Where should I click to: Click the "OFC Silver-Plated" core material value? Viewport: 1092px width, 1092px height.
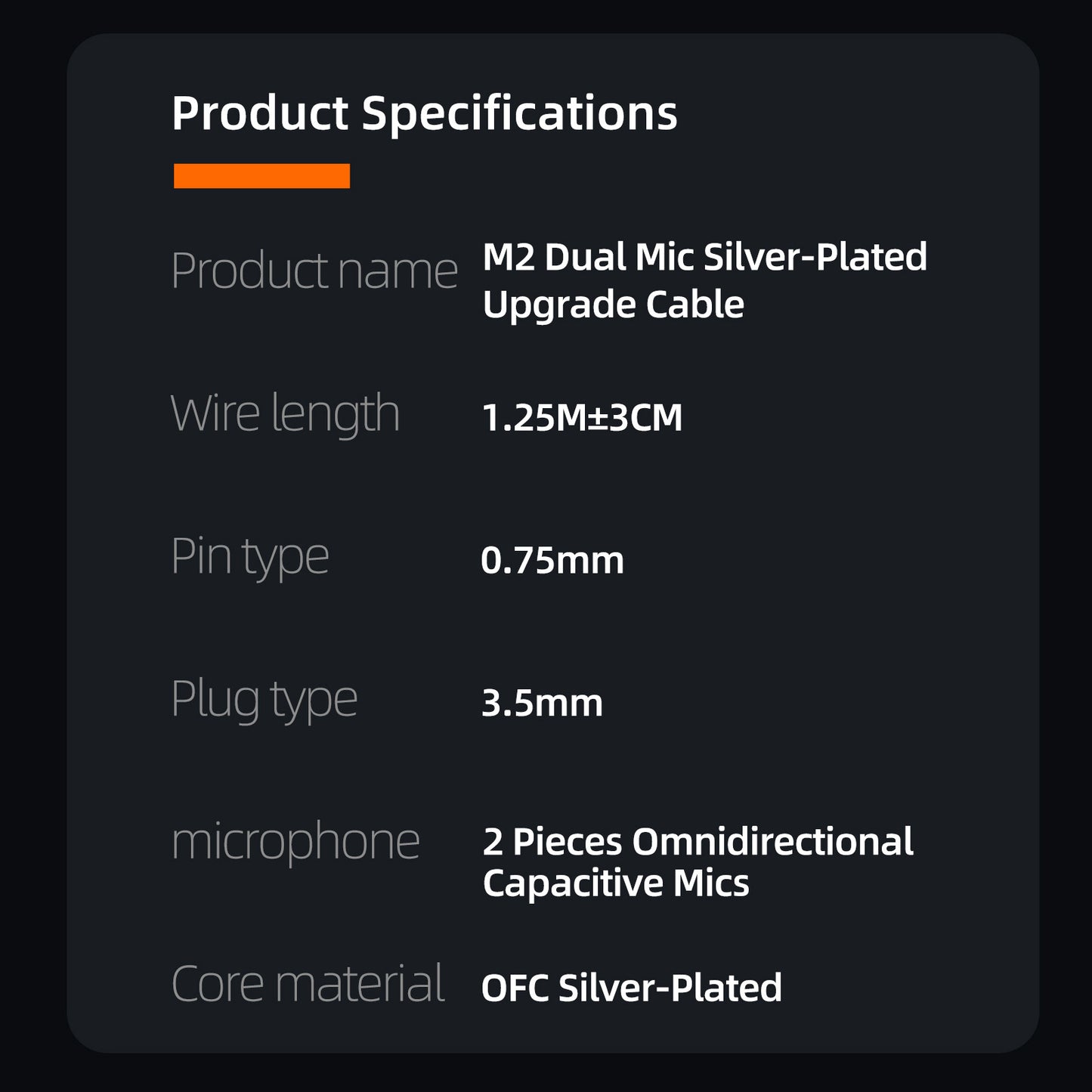point(631,988)
